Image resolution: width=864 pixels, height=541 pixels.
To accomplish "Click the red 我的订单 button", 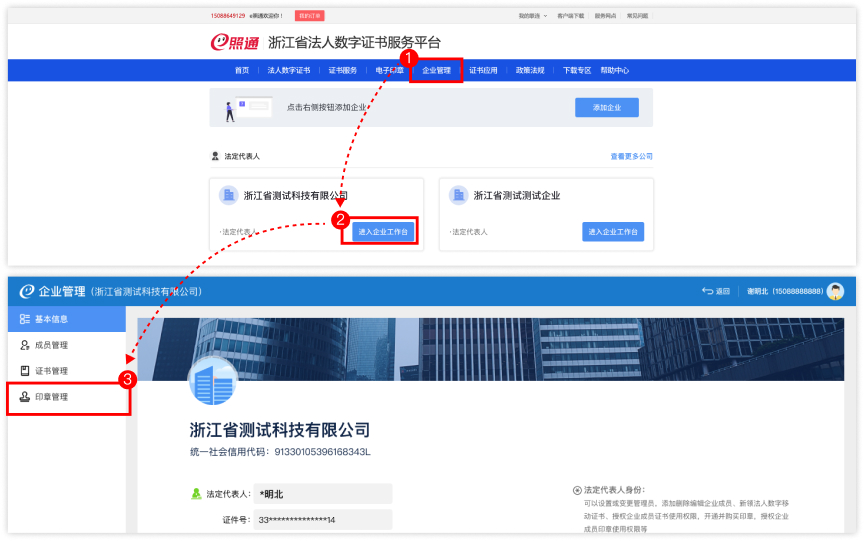I will [x=310, y=16].
